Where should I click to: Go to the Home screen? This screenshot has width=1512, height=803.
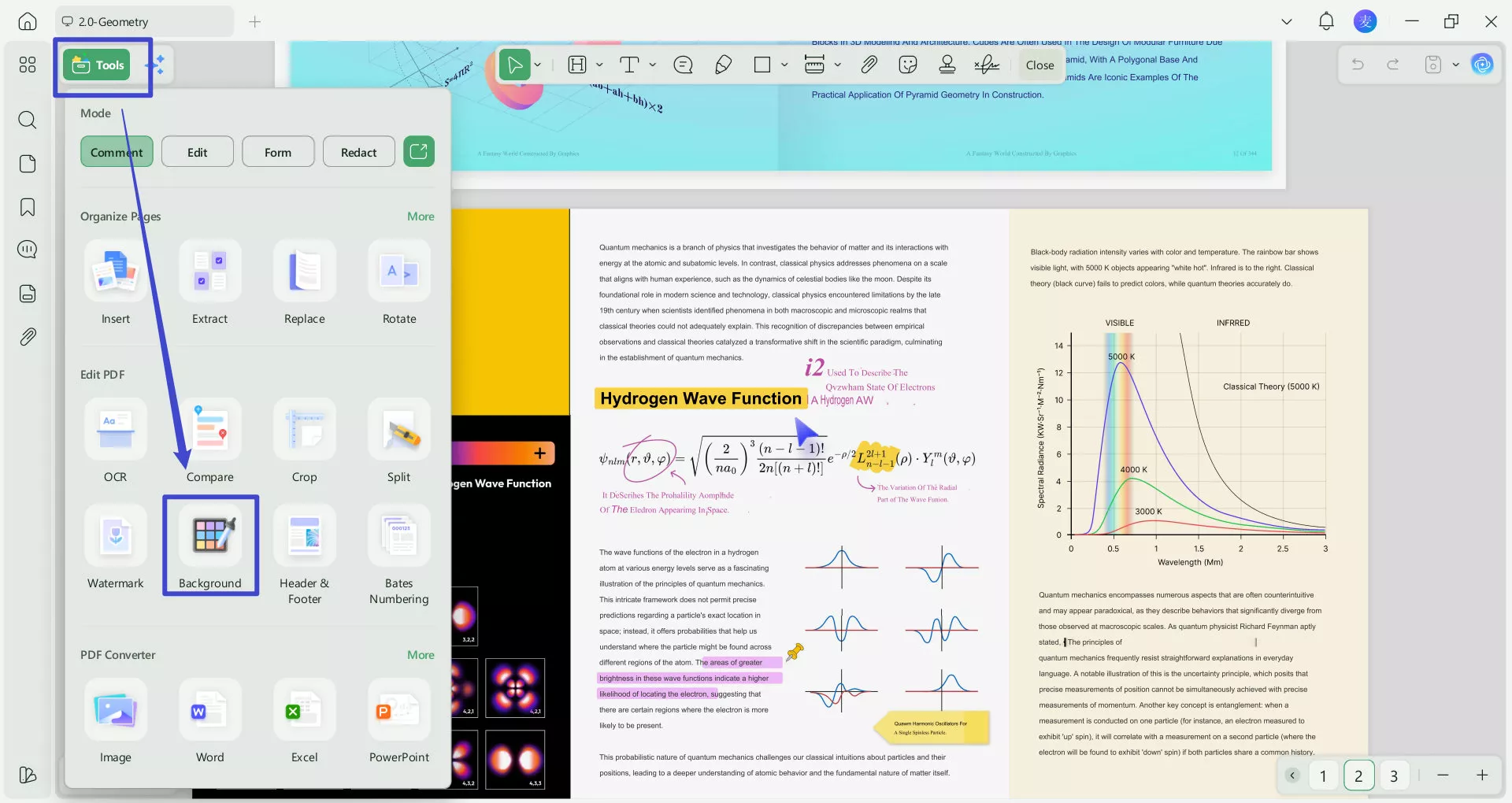(x=28, y=21)
